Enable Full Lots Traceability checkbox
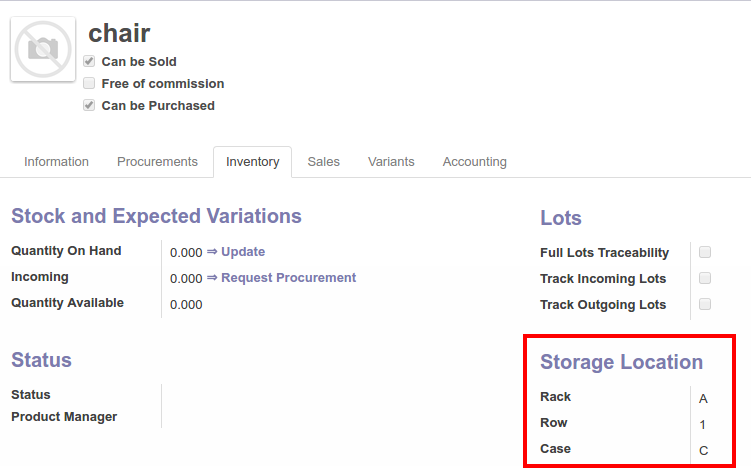751x469 pixels. [x=705, y=252]
